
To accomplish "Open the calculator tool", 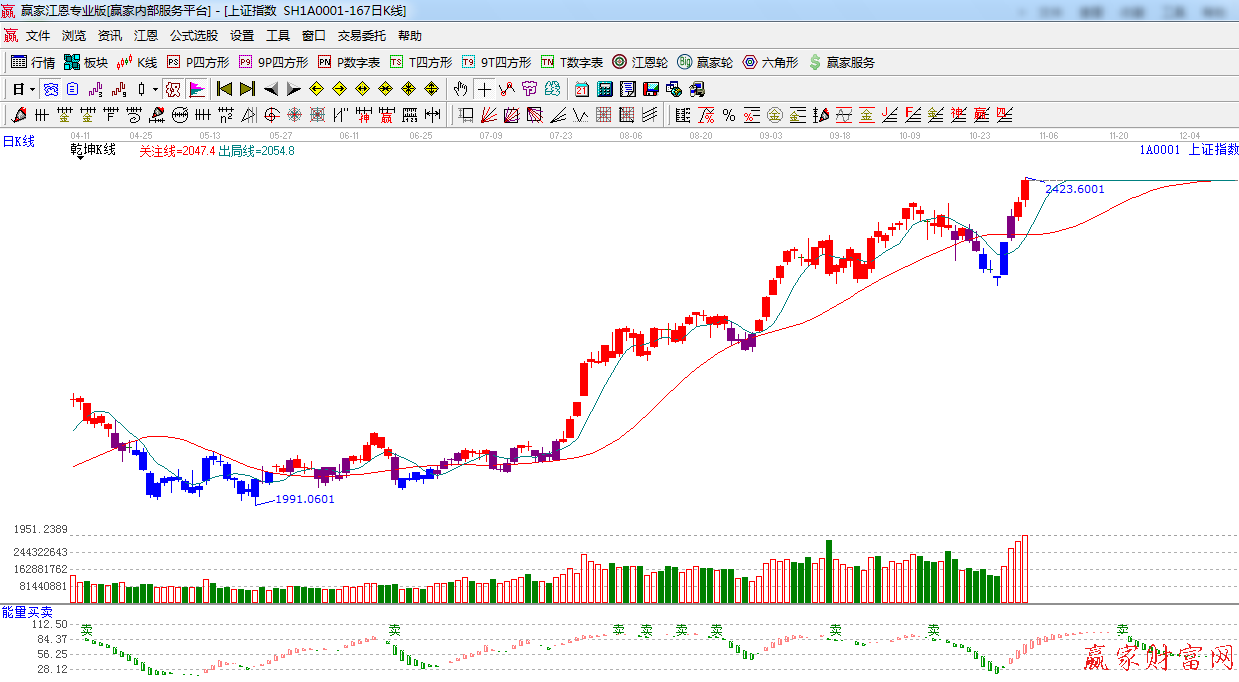I will point(604,89).
